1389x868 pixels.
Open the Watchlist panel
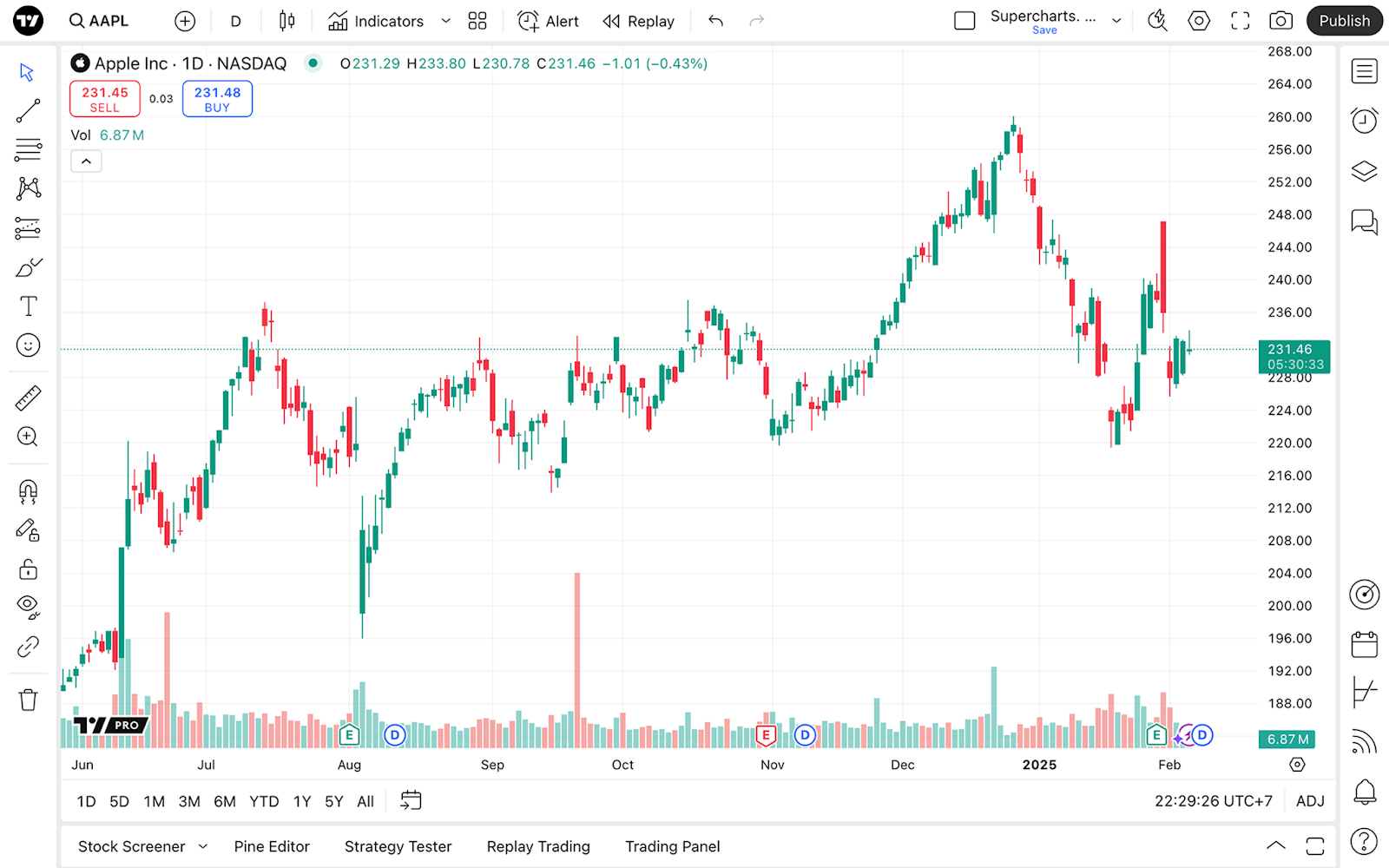pos(1364,71)
